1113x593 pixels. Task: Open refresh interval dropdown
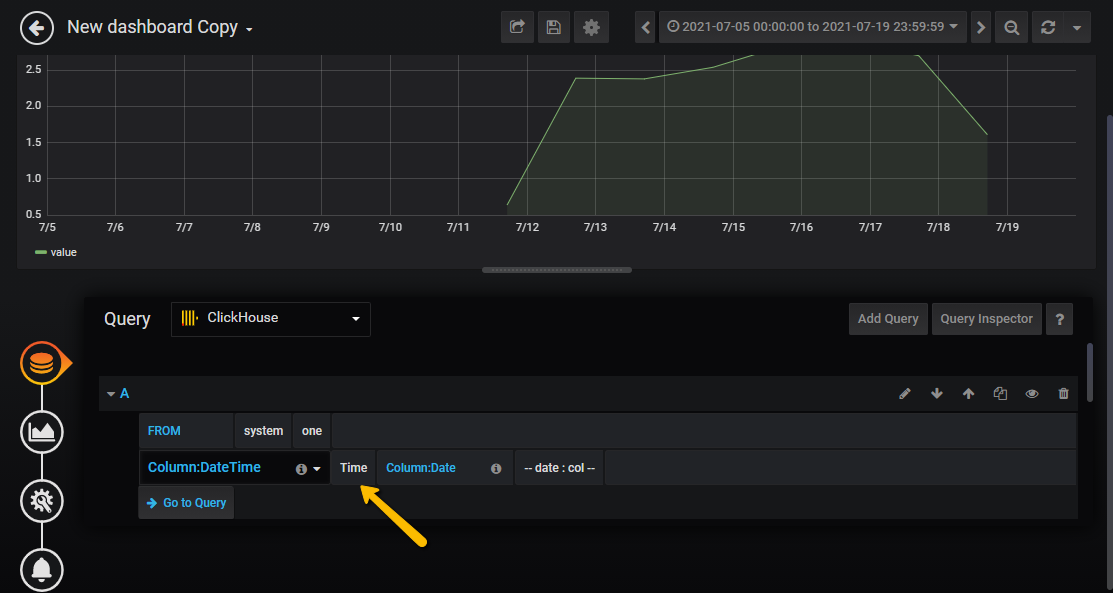click(x=1077, y=28)
